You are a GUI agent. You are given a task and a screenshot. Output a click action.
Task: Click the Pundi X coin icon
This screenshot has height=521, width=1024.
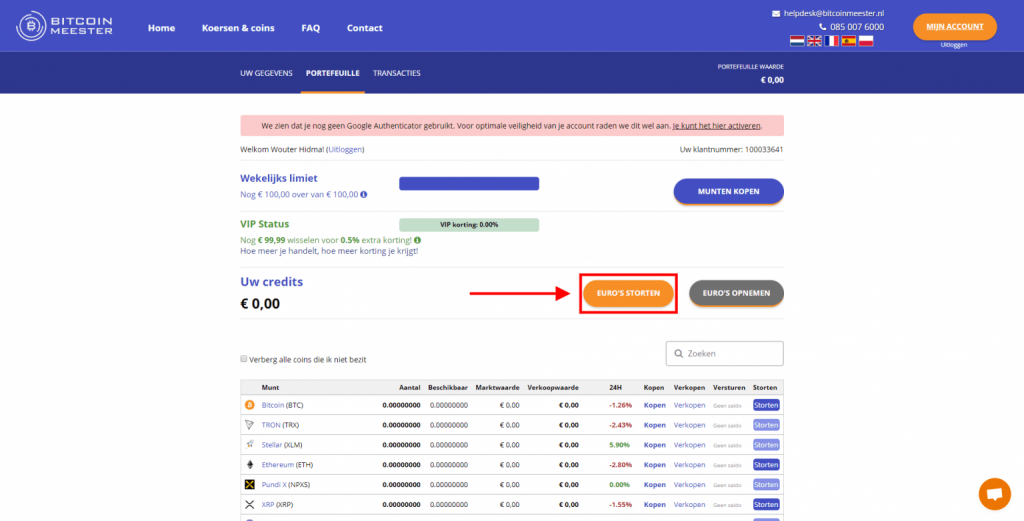pos(249,484)
